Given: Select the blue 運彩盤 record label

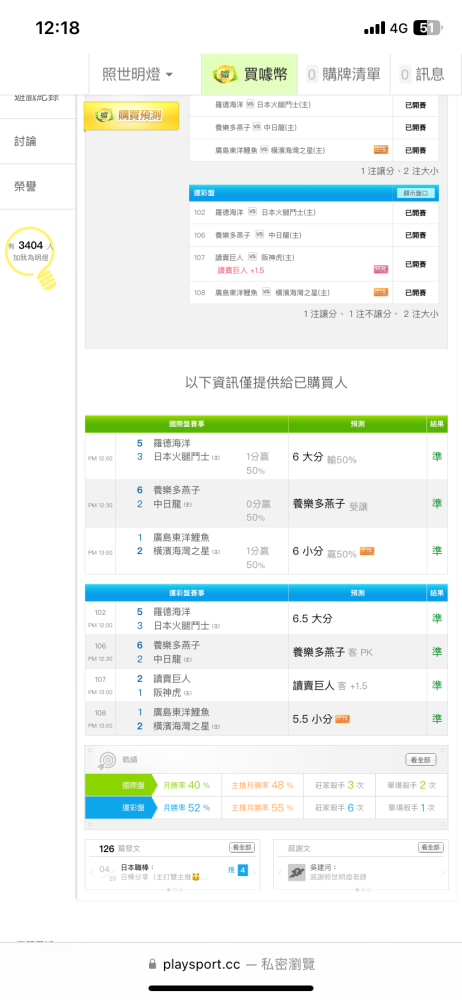Looking at the screenshot, I should (120, 807).
